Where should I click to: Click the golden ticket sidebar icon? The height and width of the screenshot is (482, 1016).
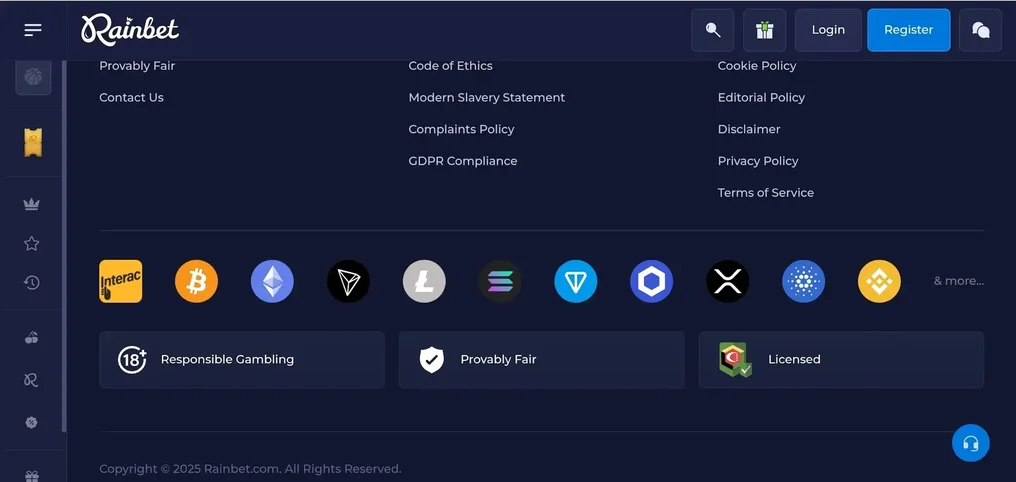click(x=33, y=142)
